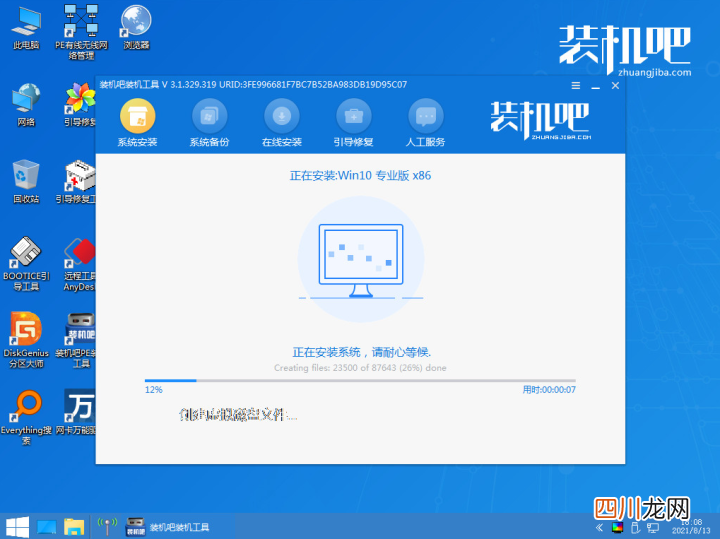Click the 正在安装:Win10 专业版 x86 heading
Image resolution: width=720 pixels, height=539 pixels.
360,175
